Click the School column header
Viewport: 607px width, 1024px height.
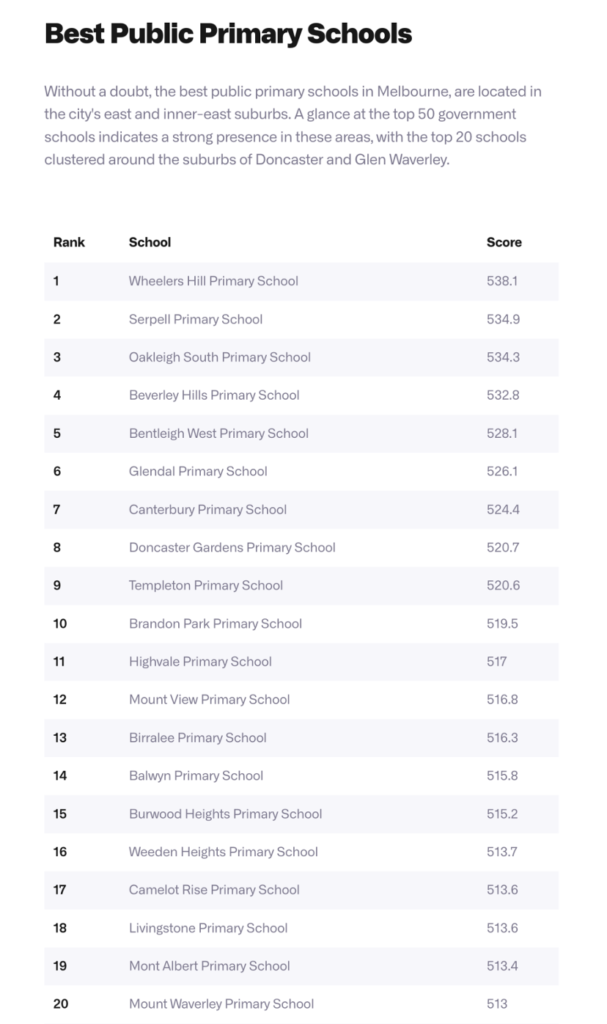tap(150, 242)
